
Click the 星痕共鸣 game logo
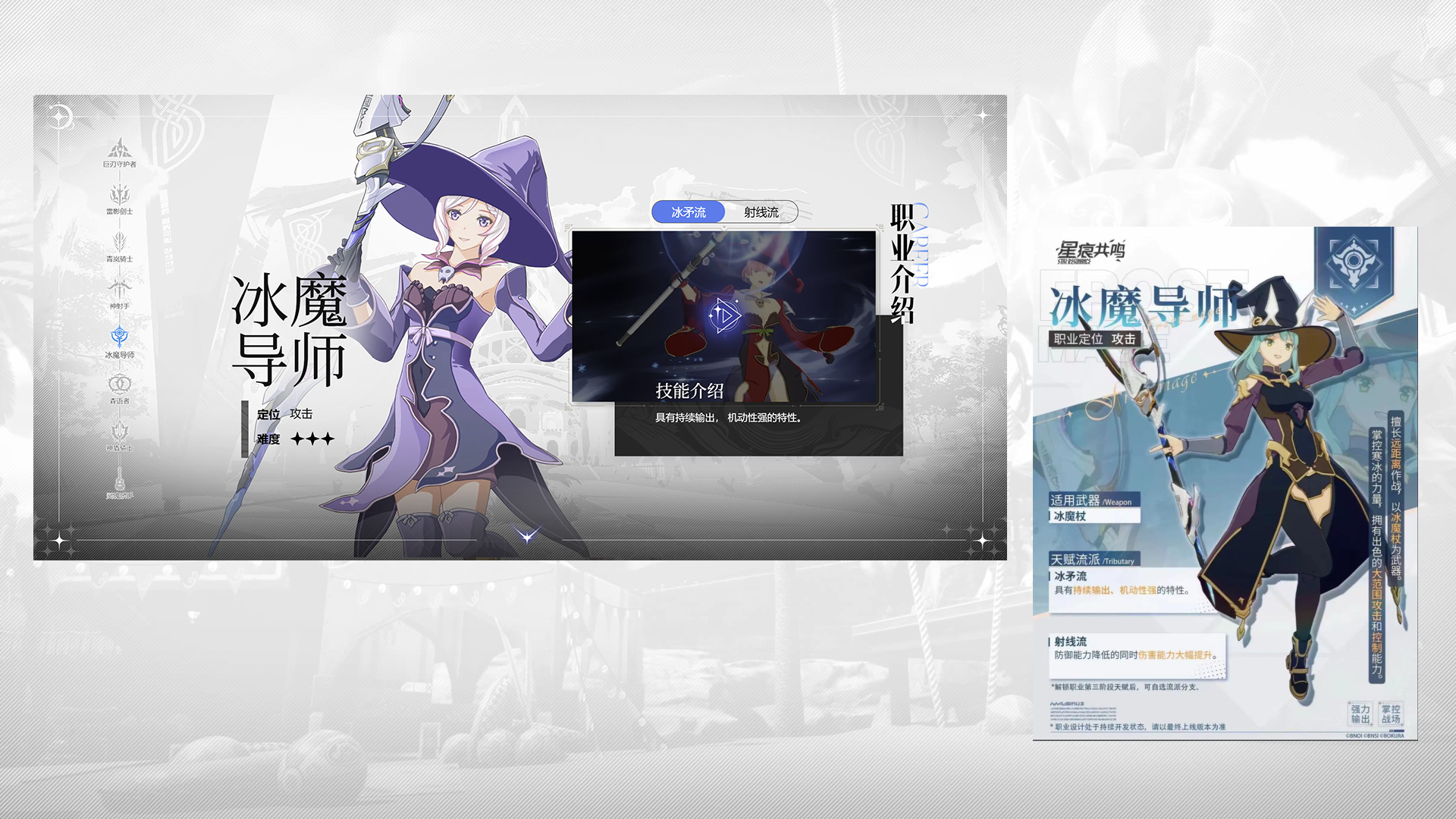click(x=1090, y=252)
